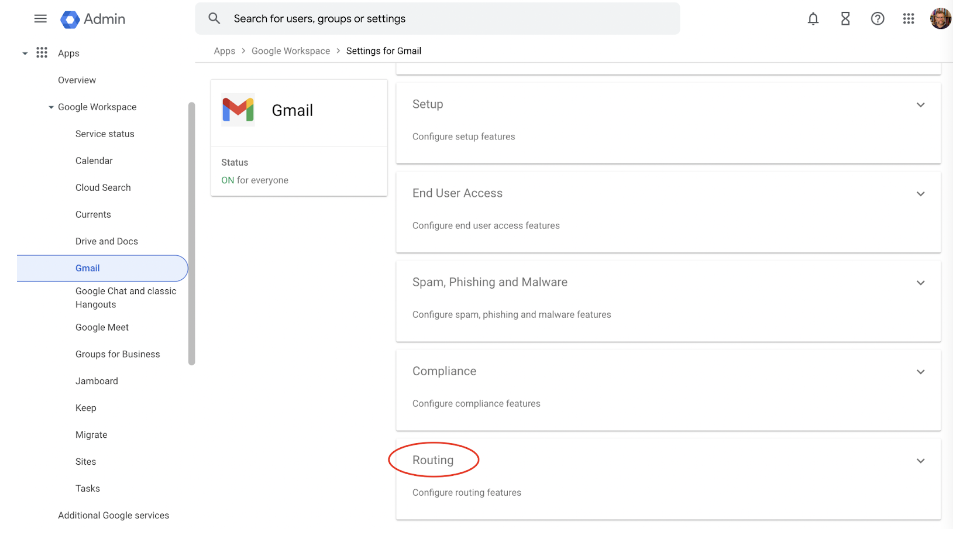Viewport: 966px width, 538px height.
Task: Go to Google Workspace breadcrumb link
Action: pyautogui.click(x=291, y=51)
